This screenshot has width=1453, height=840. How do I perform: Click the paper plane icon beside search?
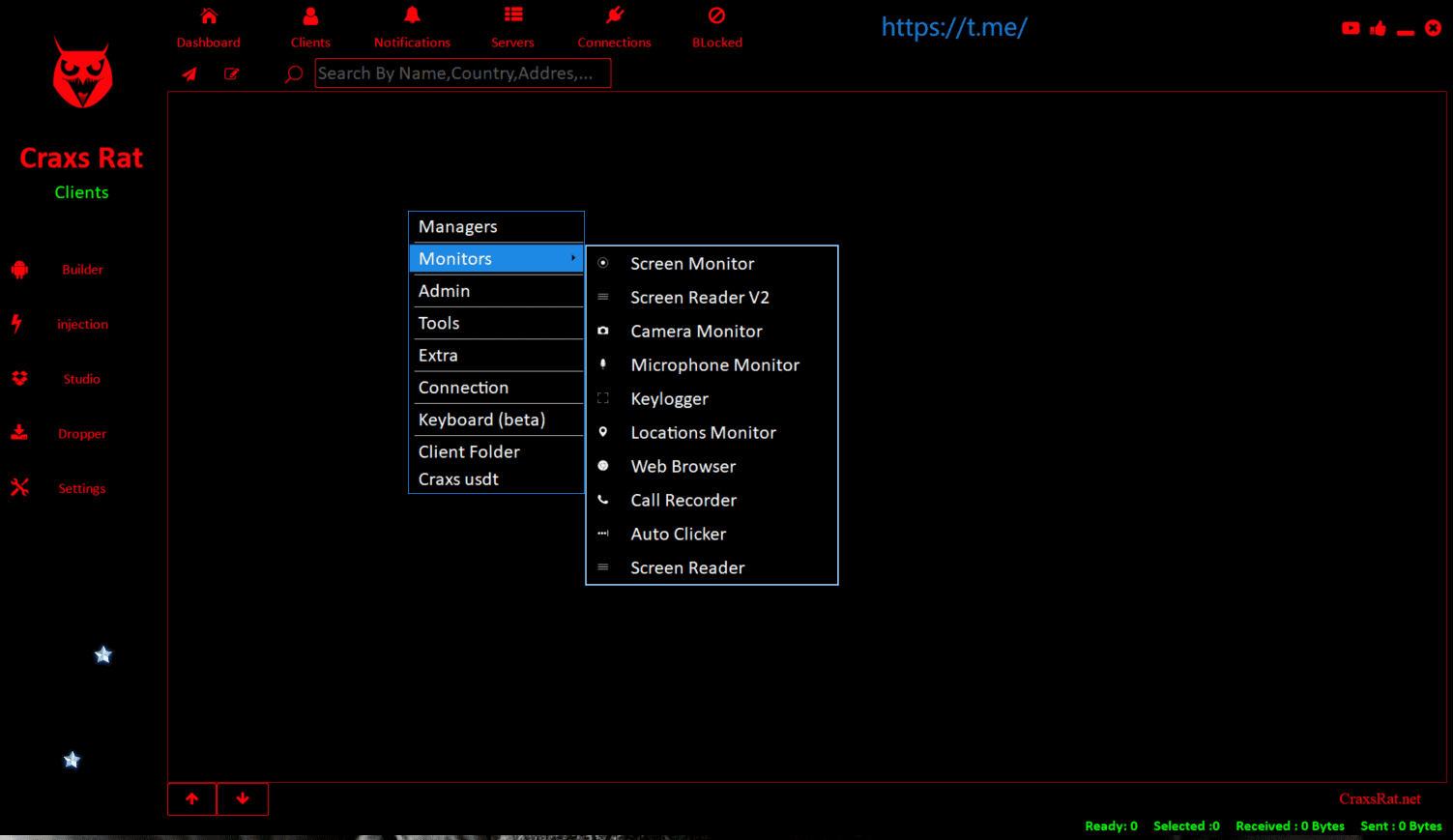point(189,73)
